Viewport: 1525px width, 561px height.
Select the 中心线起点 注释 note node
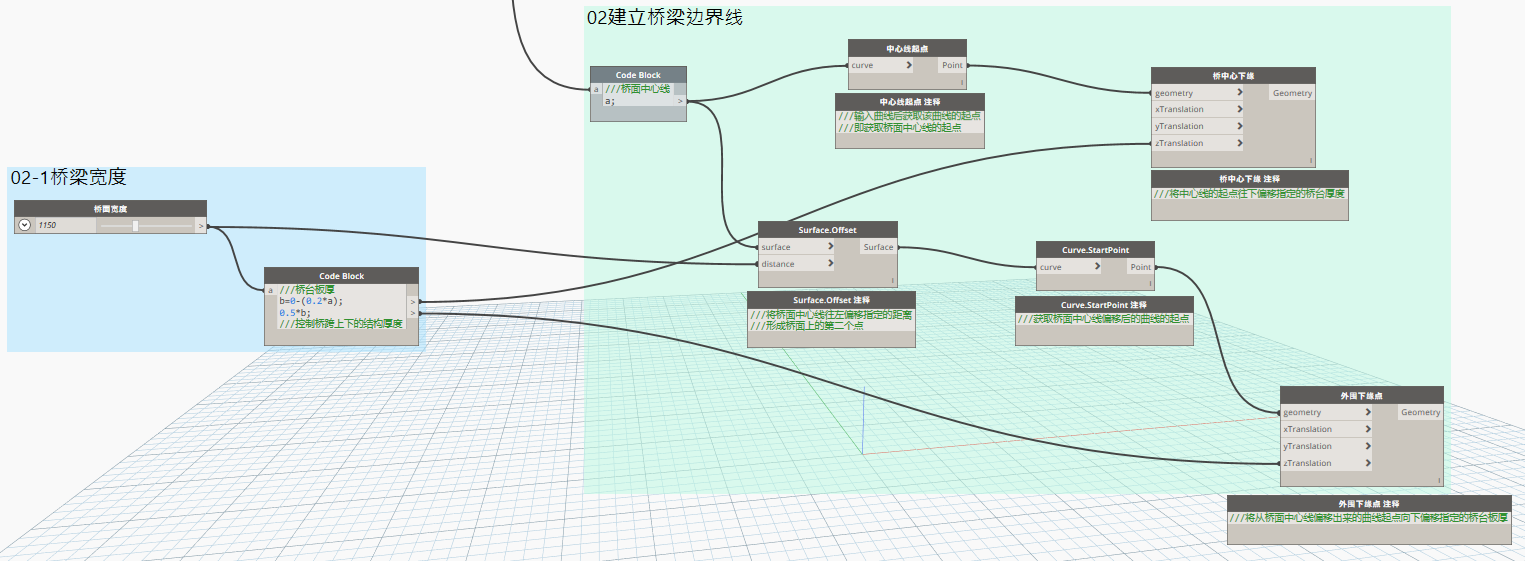(910, 121)
